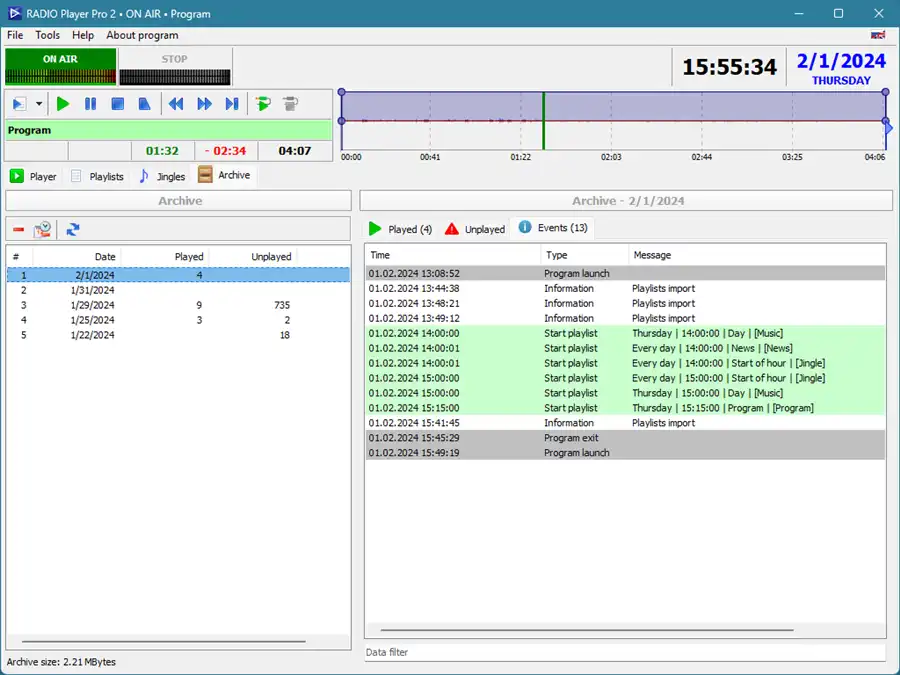Sort by the Unplayed column header in archive list
Viewport: 900px width, 675px height.
point(253,257)
